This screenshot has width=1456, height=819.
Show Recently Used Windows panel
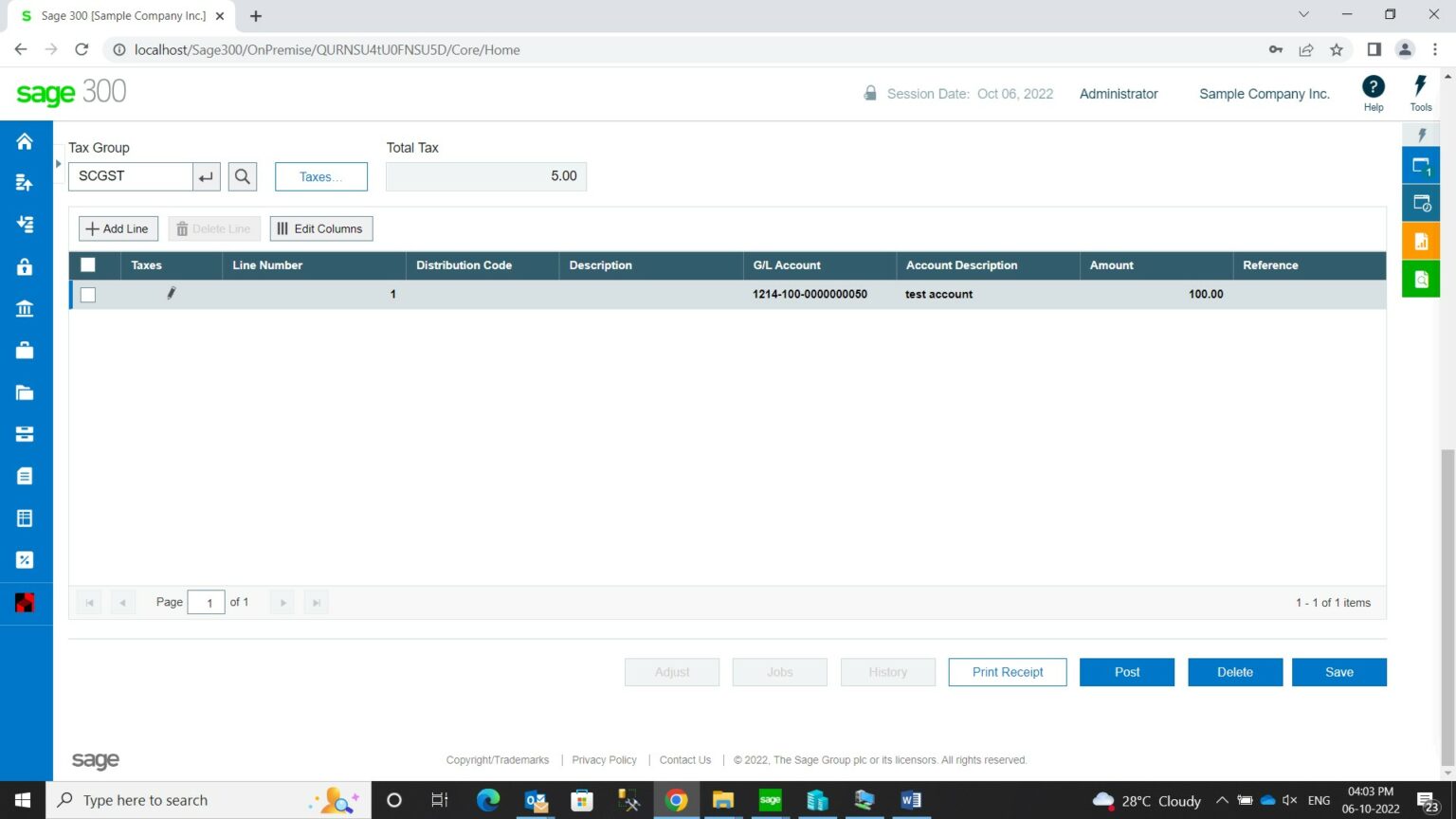[1421, 202]
